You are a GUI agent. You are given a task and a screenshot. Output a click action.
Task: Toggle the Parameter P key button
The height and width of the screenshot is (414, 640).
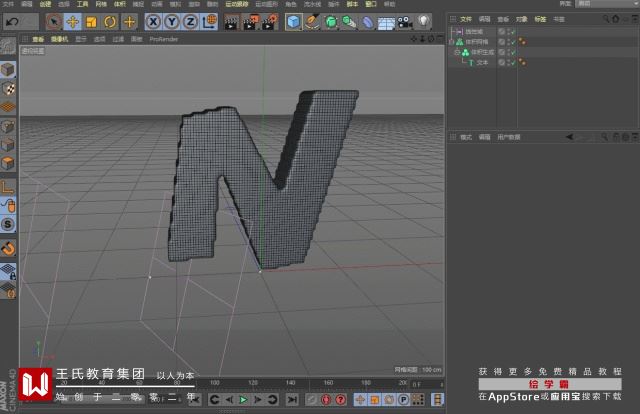coord(403,400)
